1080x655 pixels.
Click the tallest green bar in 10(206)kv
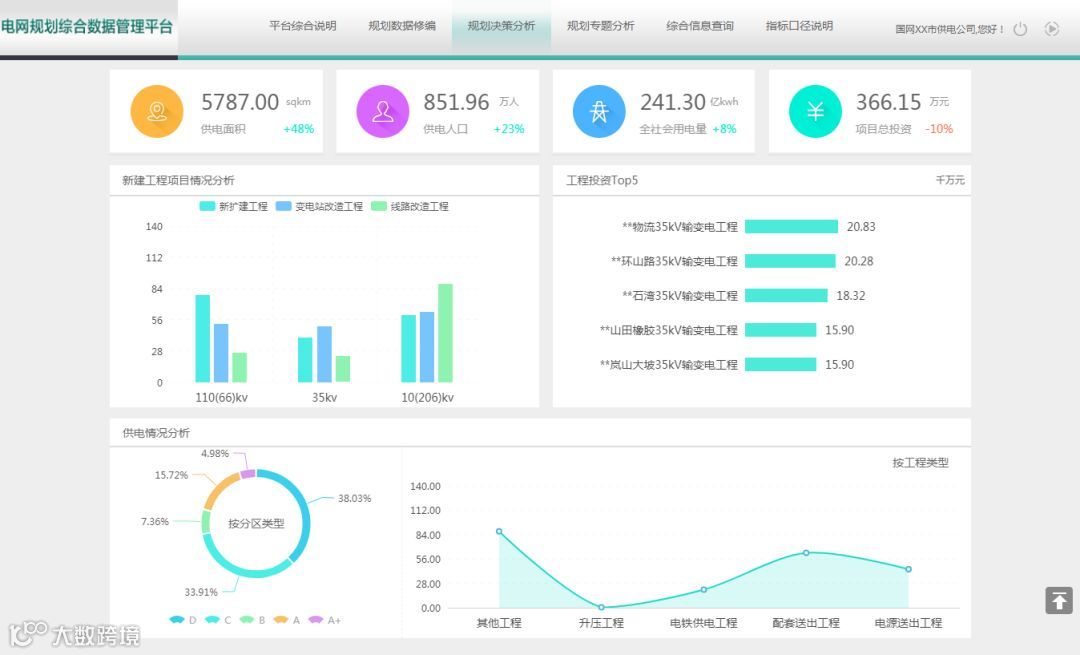coord(446,333)
